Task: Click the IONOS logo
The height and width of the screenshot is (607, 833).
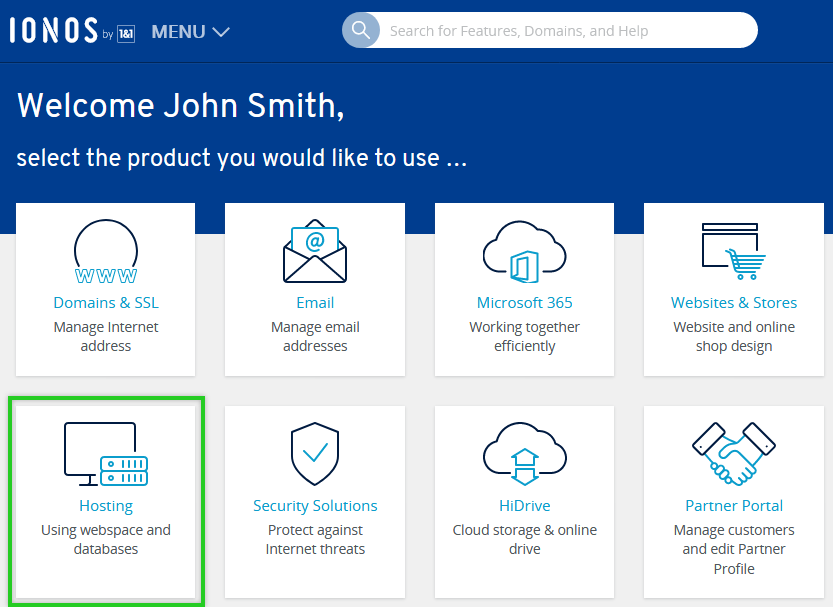Action: pos(54,30)
